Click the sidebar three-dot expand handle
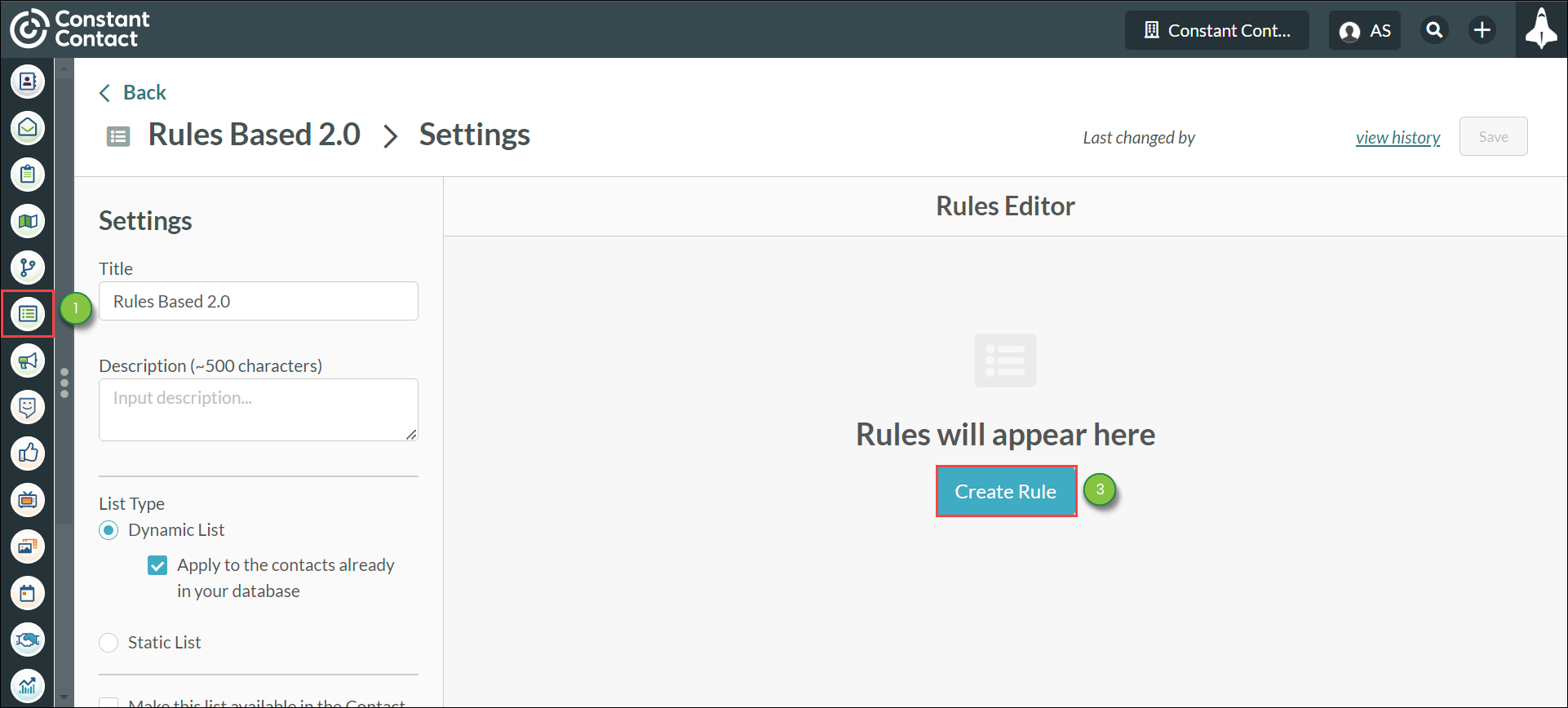1568x708 pixels. (x=64, y=383)
